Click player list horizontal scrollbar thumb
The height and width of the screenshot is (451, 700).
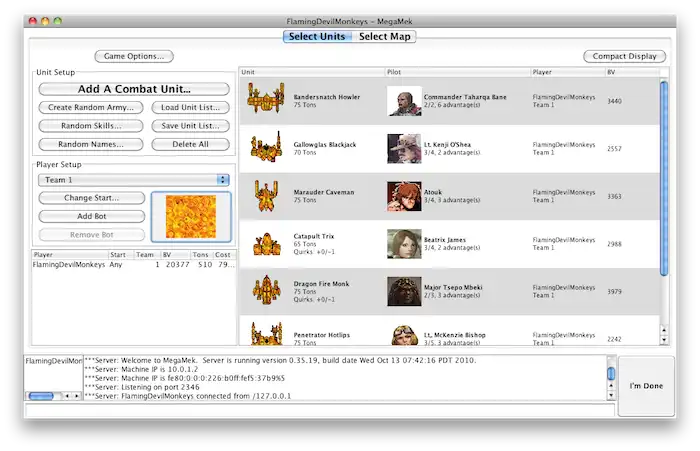point(41,396)
